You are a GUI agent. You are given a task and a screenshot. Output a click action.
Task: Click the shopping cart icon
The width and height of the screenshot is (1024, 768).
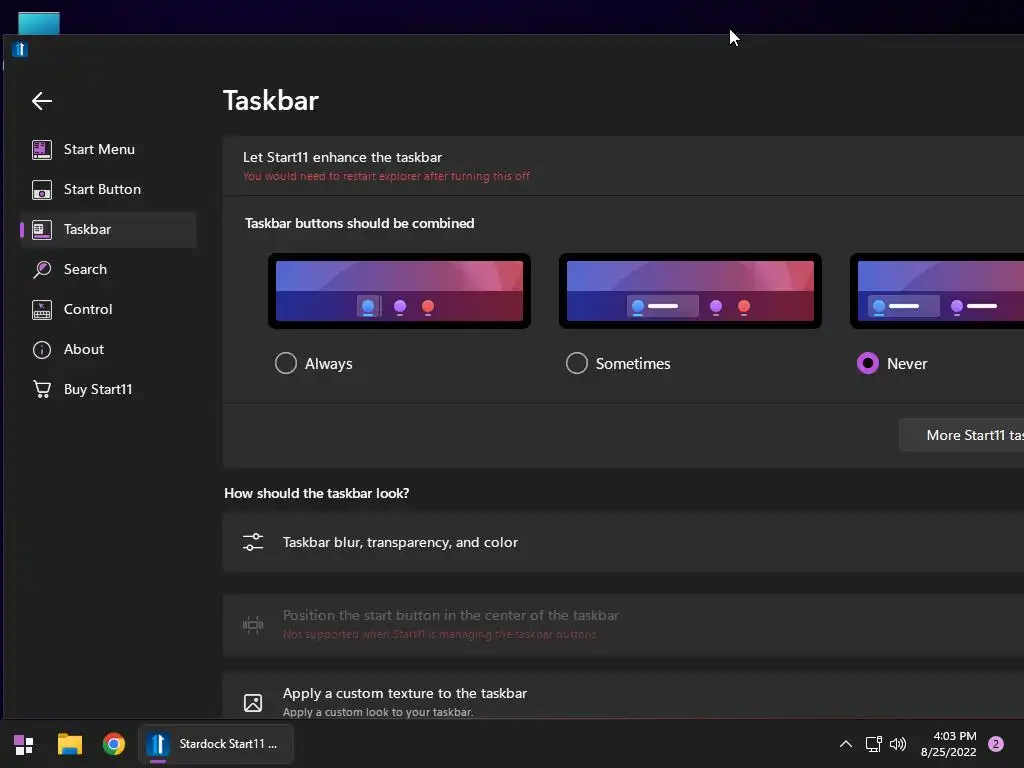tap(42, 389)
